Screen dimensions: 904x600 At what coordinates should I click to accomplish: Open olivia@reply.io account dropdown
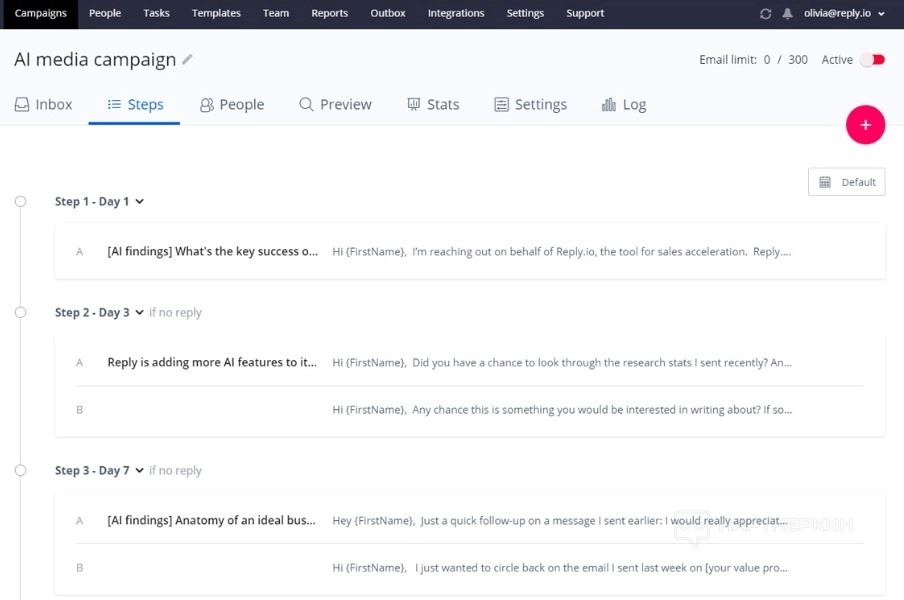click(844, 14)
